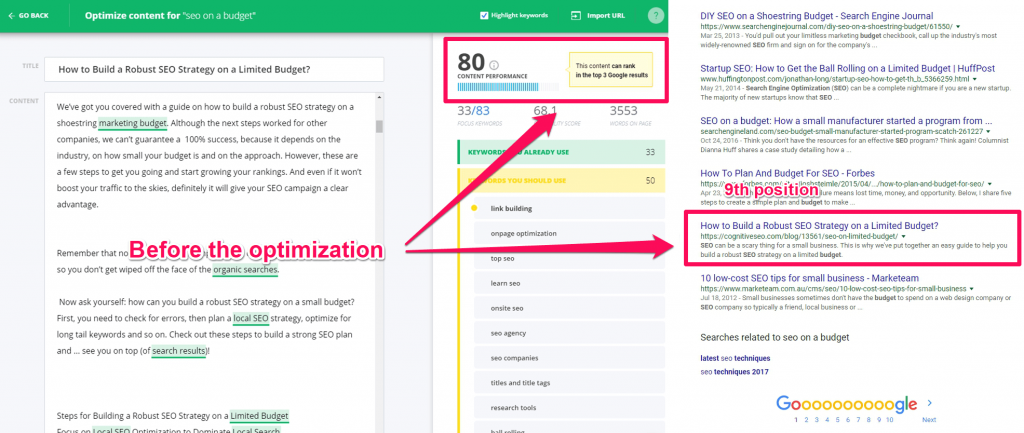Open dropdown arrow after huffingtonpost URL
This screenshot has height=433, width=1024.
pyautogui.click(x=974, y=79)
